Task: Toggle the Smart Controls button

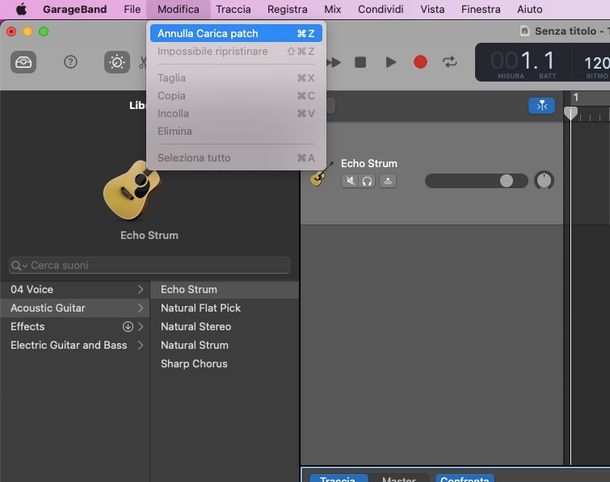Action: pyautogui.click(x=117, y=62)
